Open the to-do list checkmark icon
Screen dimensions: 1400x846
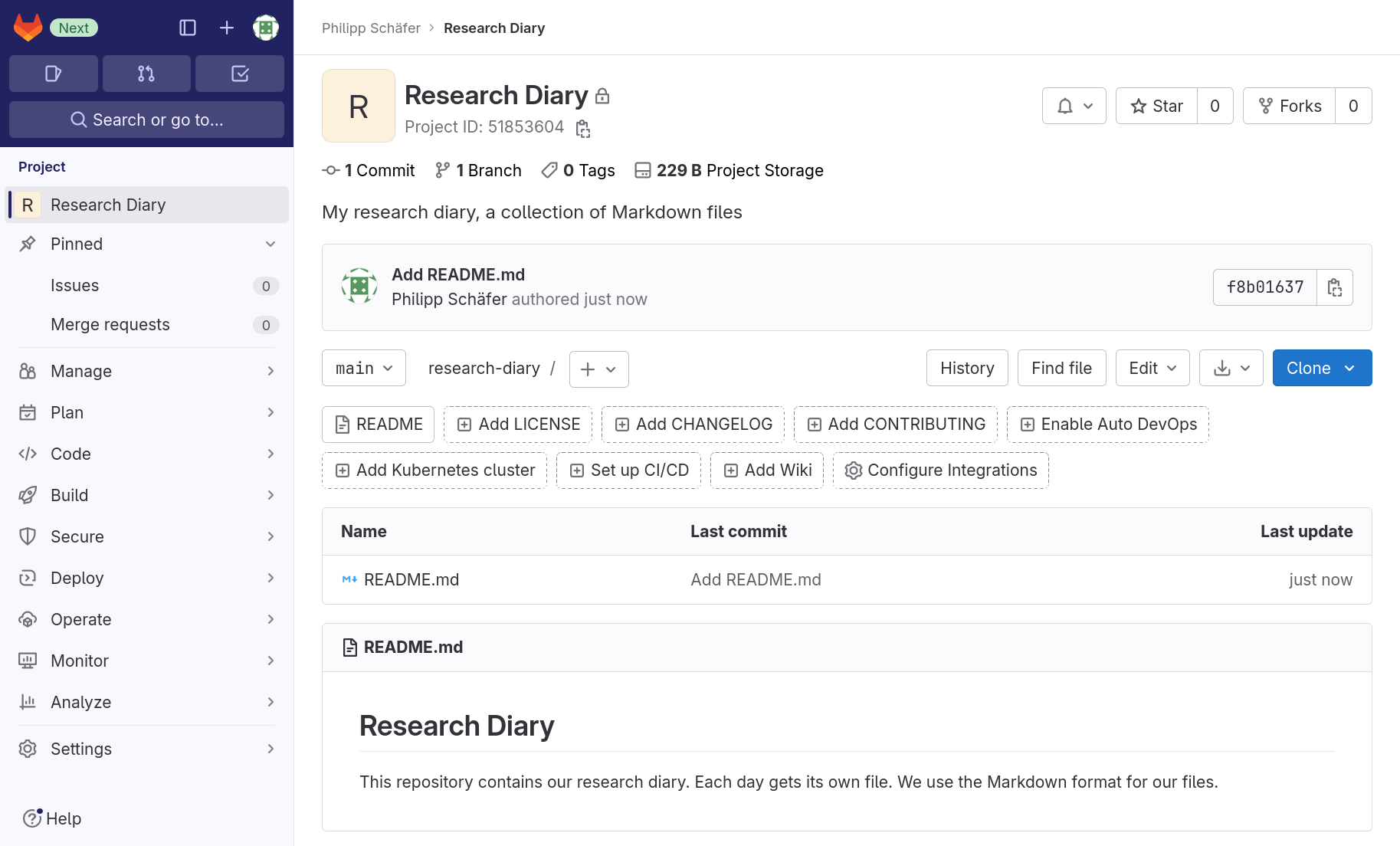click(x=239, y=74)
